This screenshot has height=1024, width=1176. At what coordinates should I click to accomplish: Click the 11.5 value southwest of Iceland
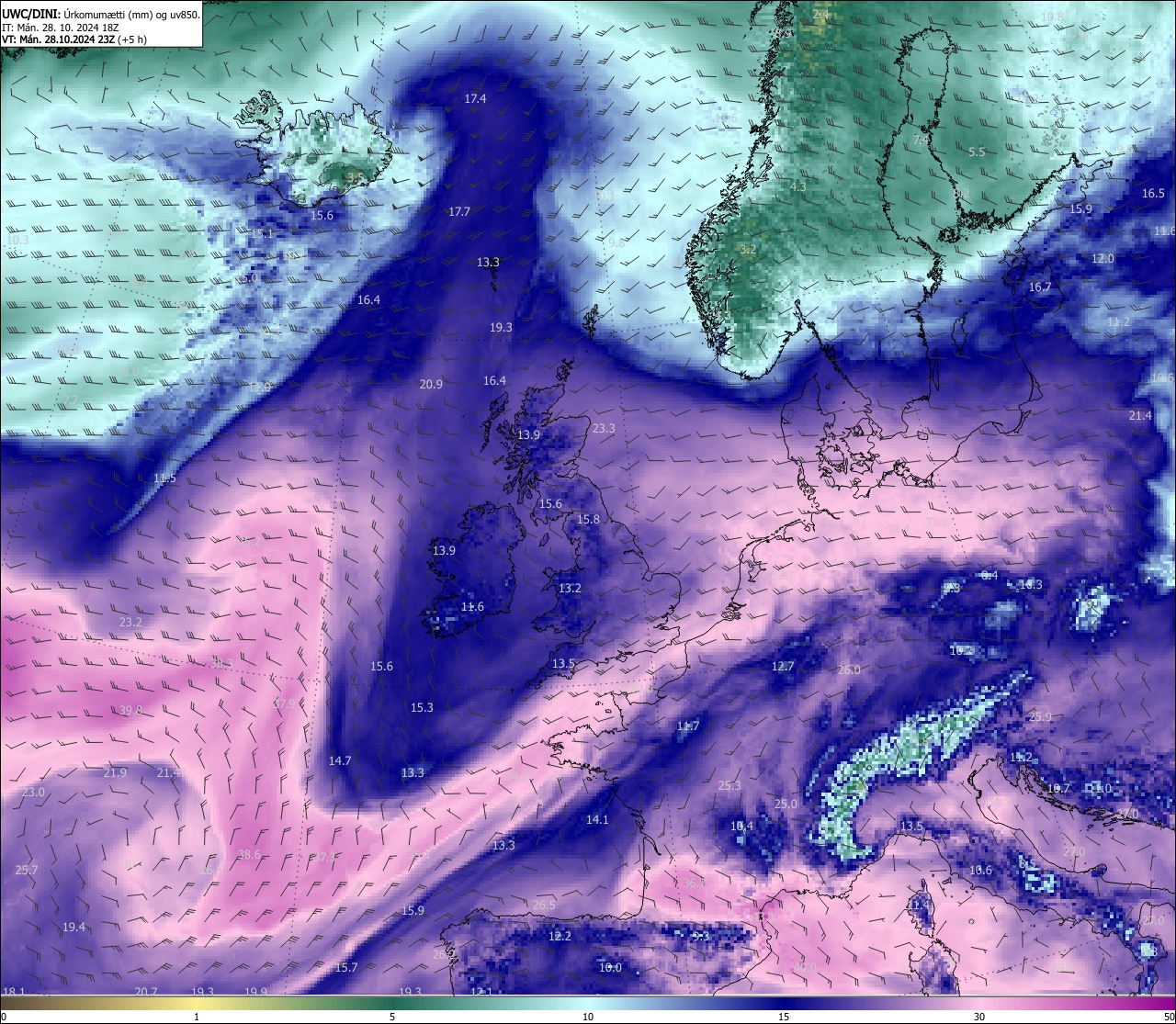coord(164,478)
